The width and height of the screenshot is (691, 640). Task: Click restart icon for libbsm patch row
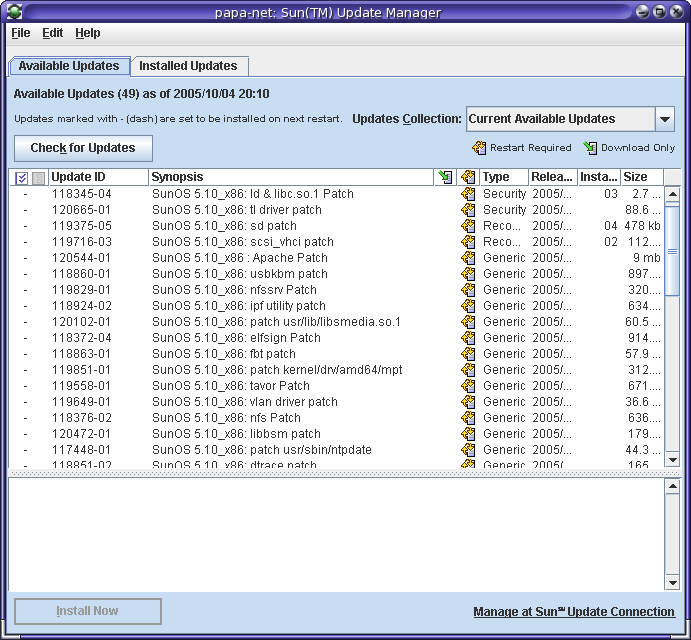tap(468, 434)
